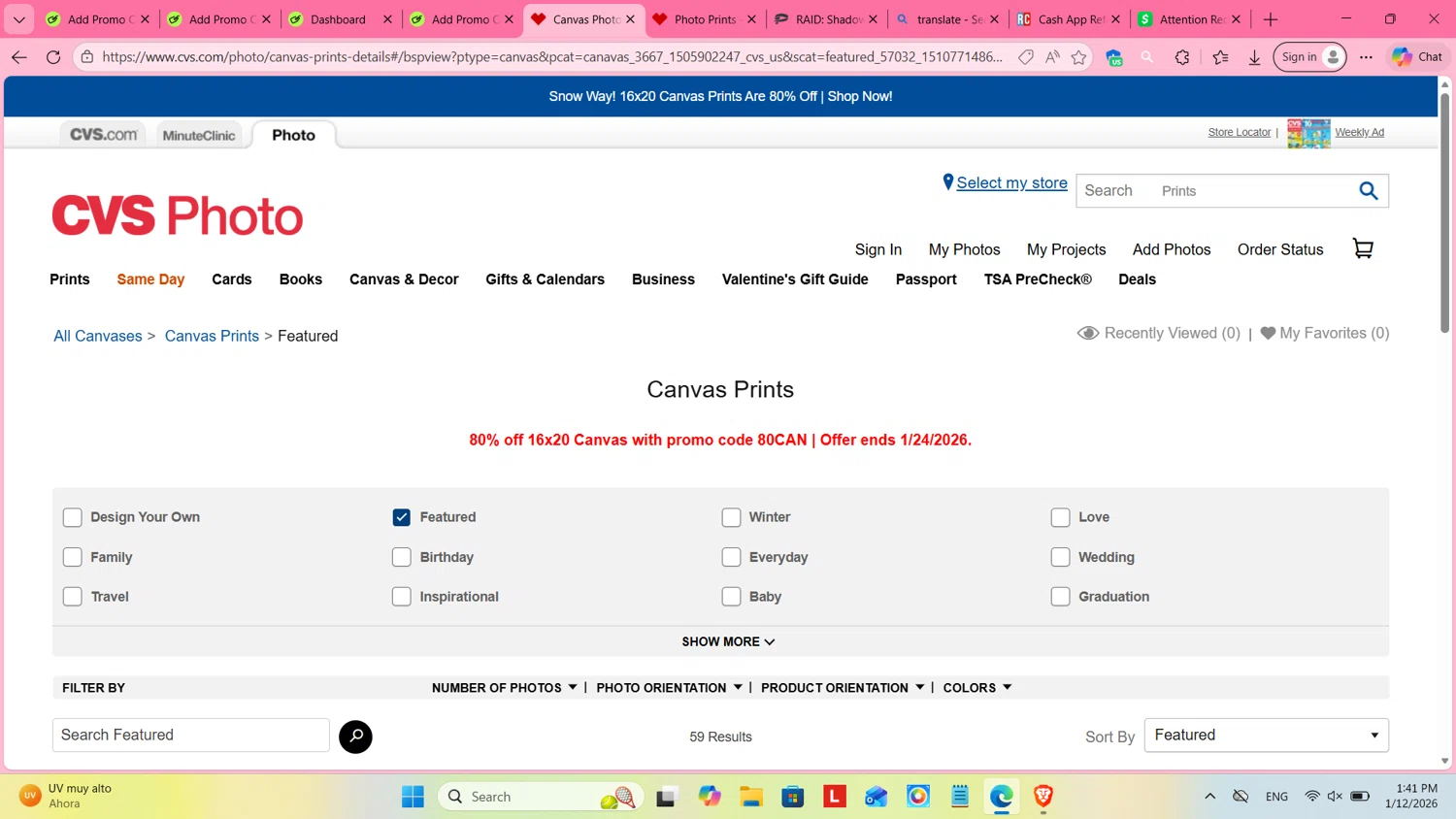Open File Explorer from taskbar
This screenshot has width=1456, height=819.
[x=751, y=797]
